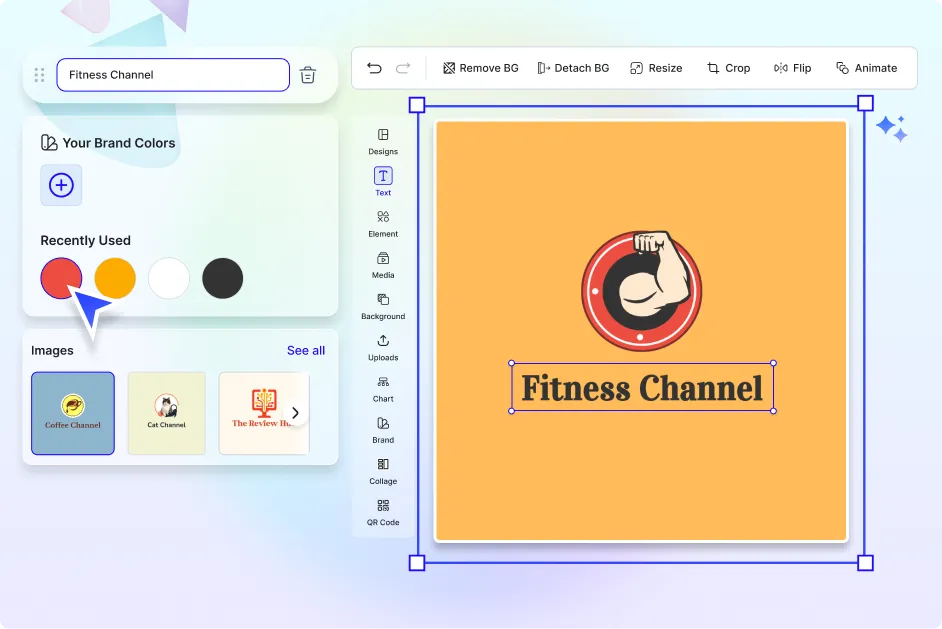942x629 pixels.
Task: Select the Text tool in sidebar
Action: coord(383,182)
